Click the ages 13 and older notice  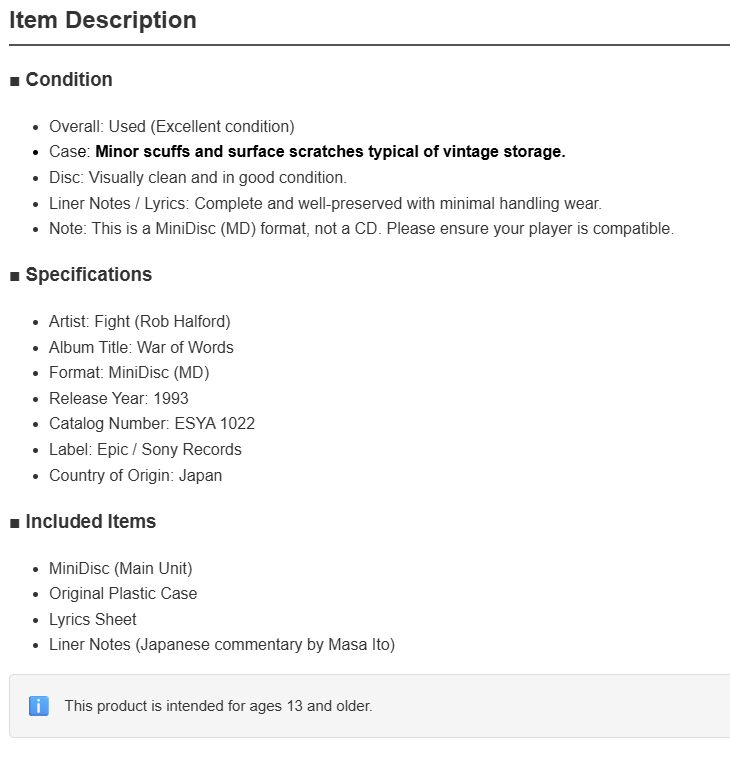pos(219,706)
